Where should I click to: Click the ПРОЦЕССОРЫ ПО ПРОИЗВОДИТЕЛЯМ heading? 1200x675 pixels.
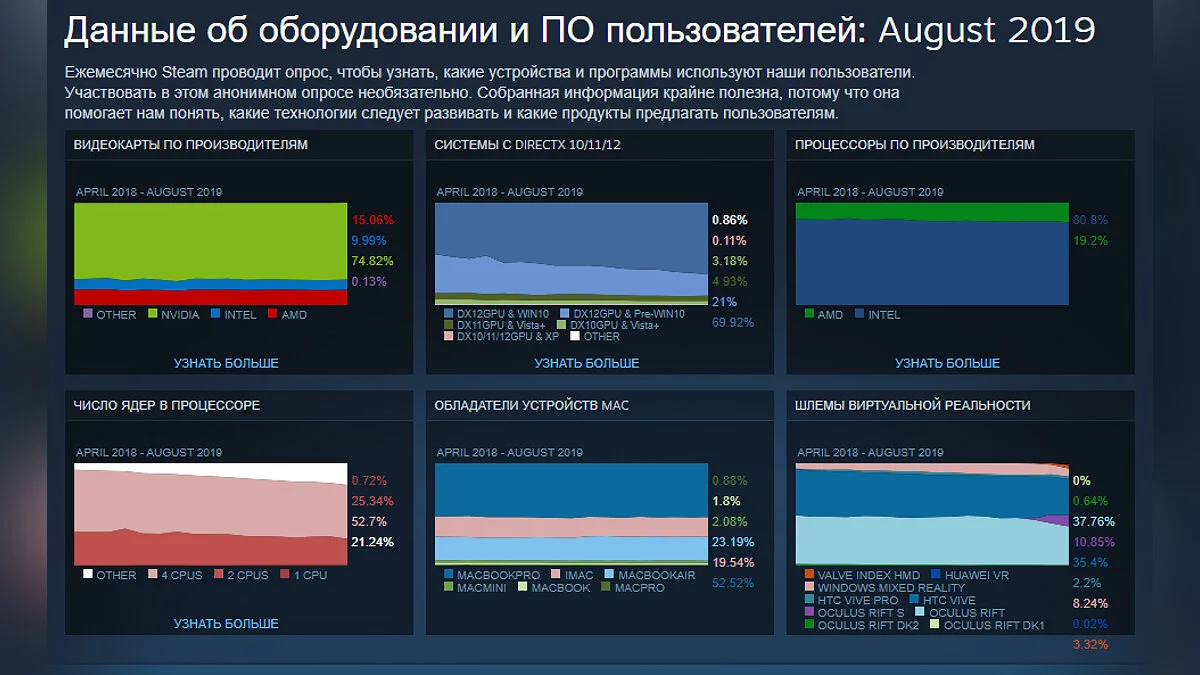pos(914,145)
